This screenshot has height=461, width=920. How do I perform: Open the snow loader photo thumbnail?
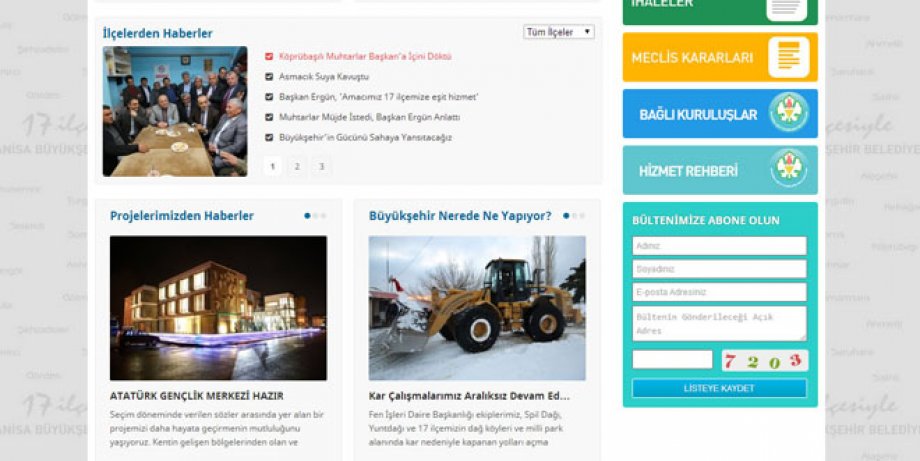[x=477, y=307]
